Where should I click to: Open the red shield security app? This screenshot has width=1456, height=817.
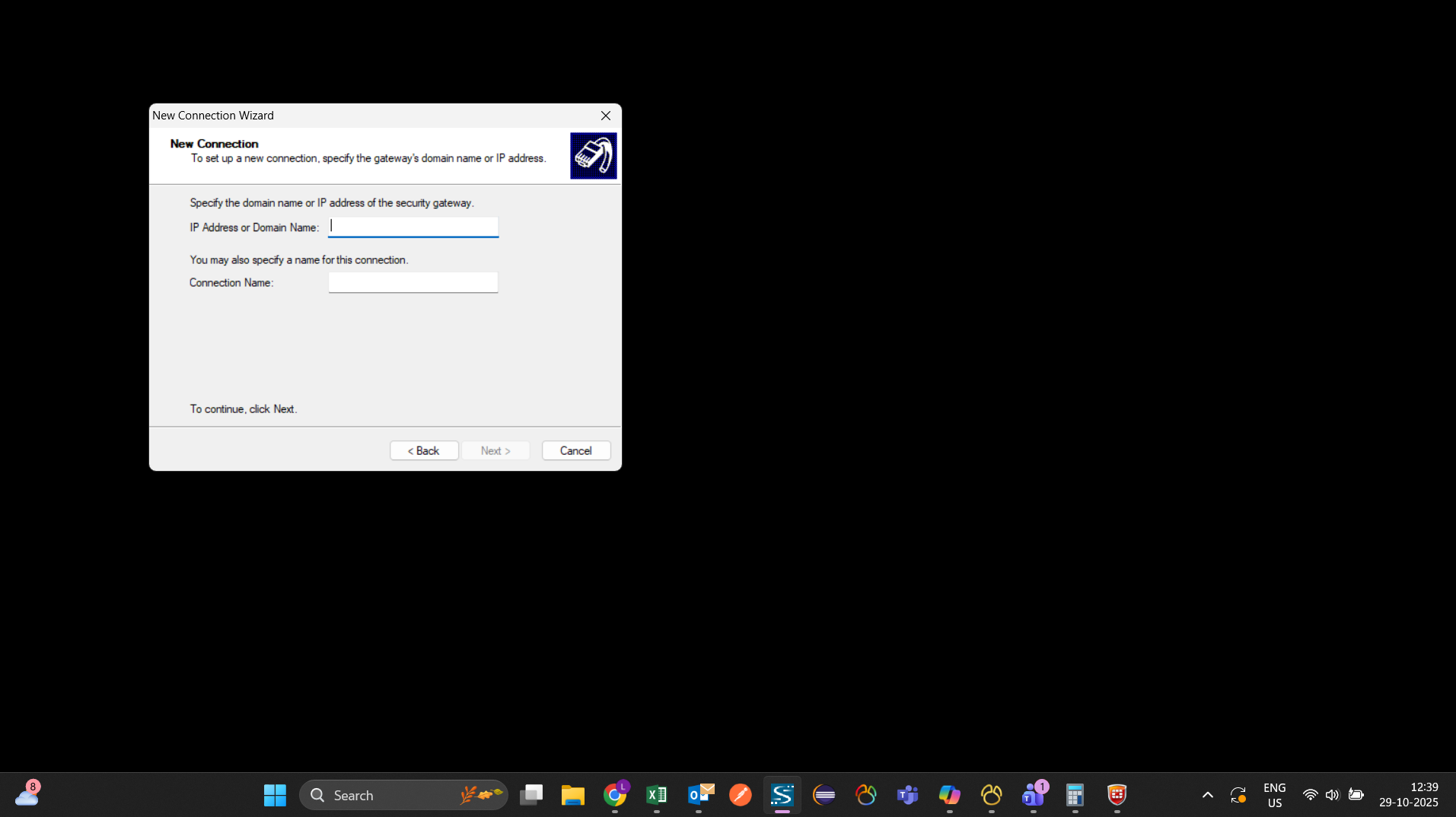pyautogui.click(x=1117, y=795)
